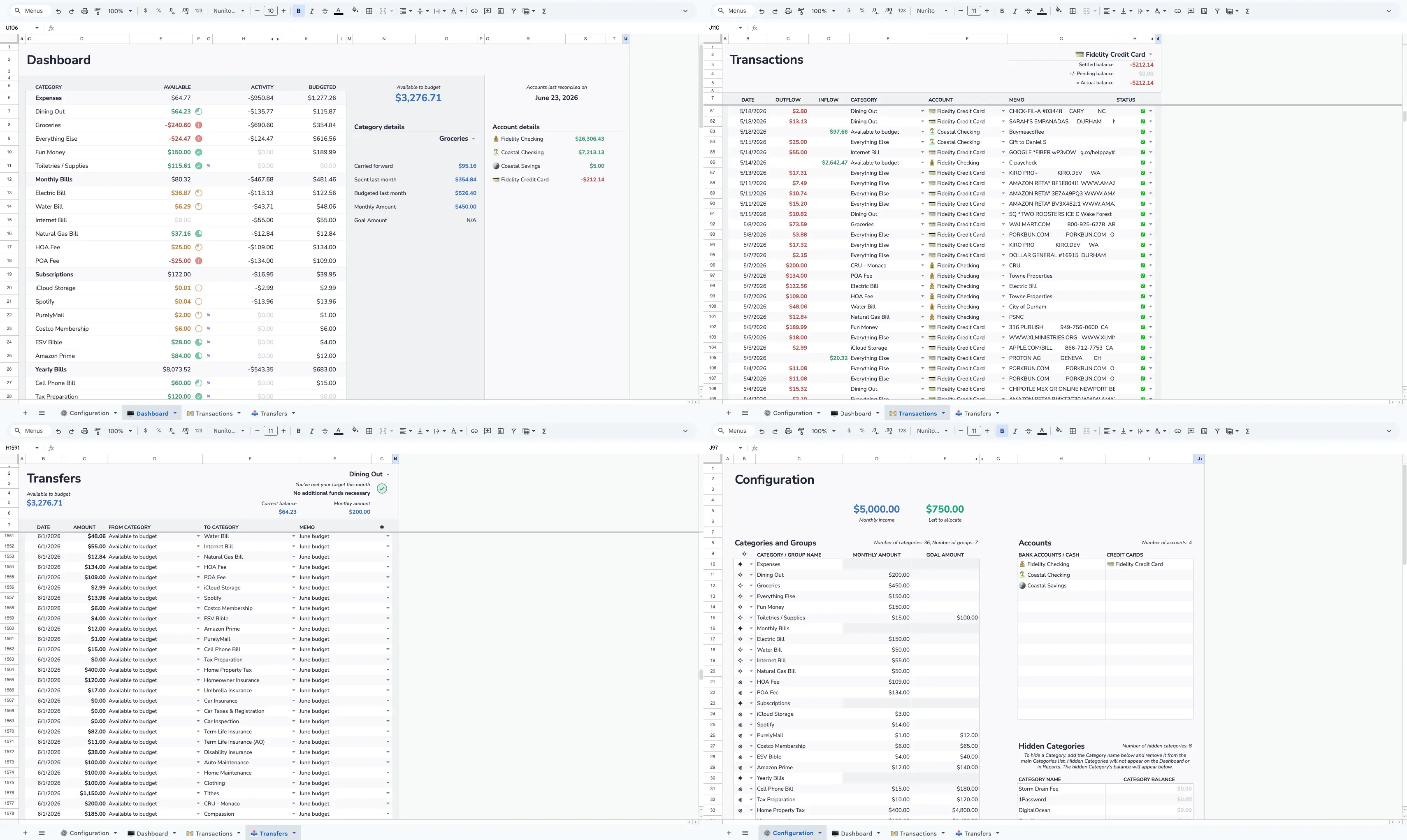Click create filter icon in Transactions window
The width and height of the screenshot is (1407, 840).
point(1217,11)
